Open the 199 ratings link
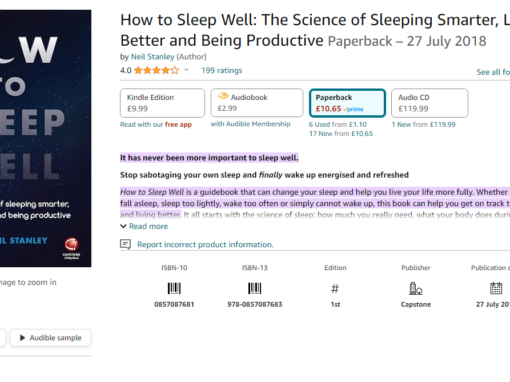Viewport: 510px width, 382px height. tap(222, 70)
